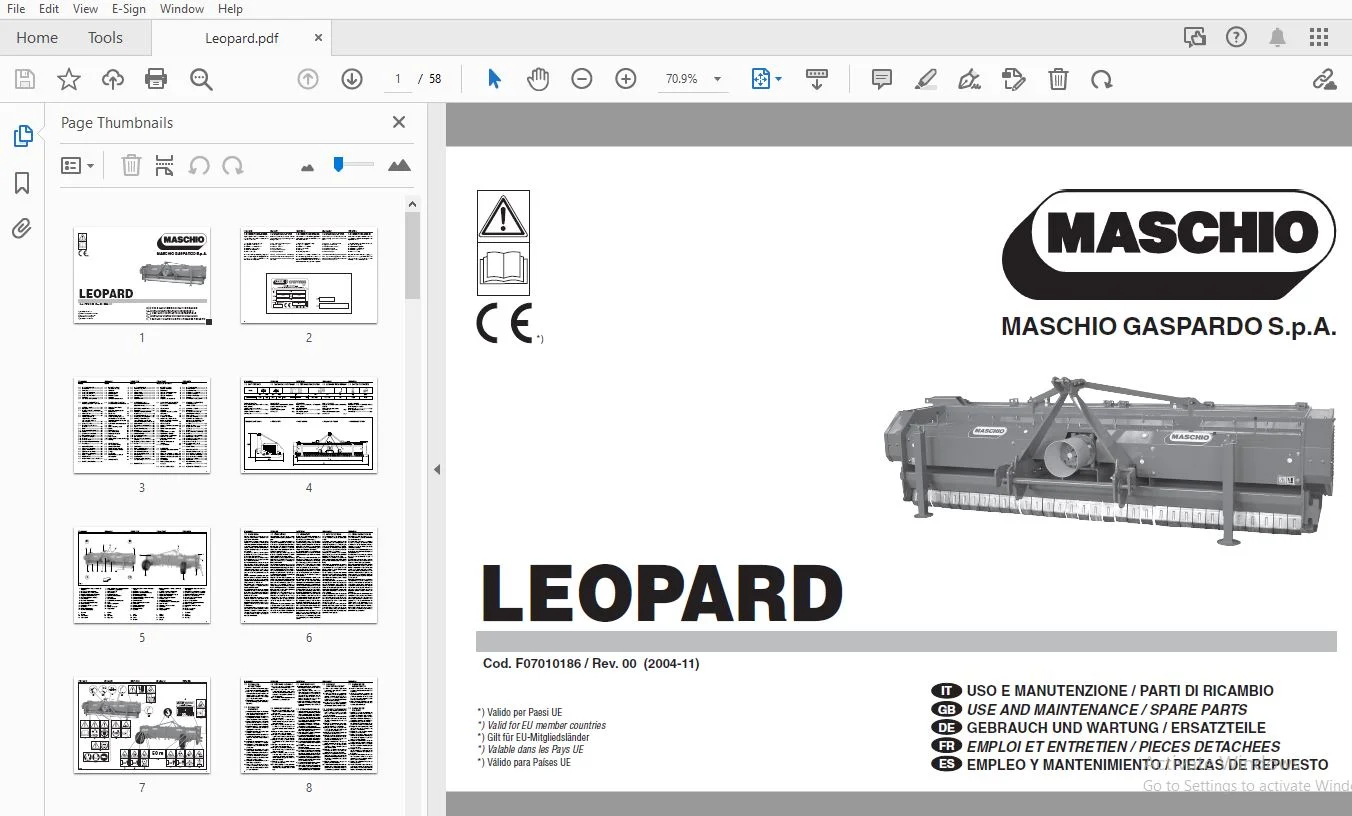Select the Leopard.pdf document tab
This screenshot has width=1352, height=816.
pyautogui.click(x=242, y=38)
